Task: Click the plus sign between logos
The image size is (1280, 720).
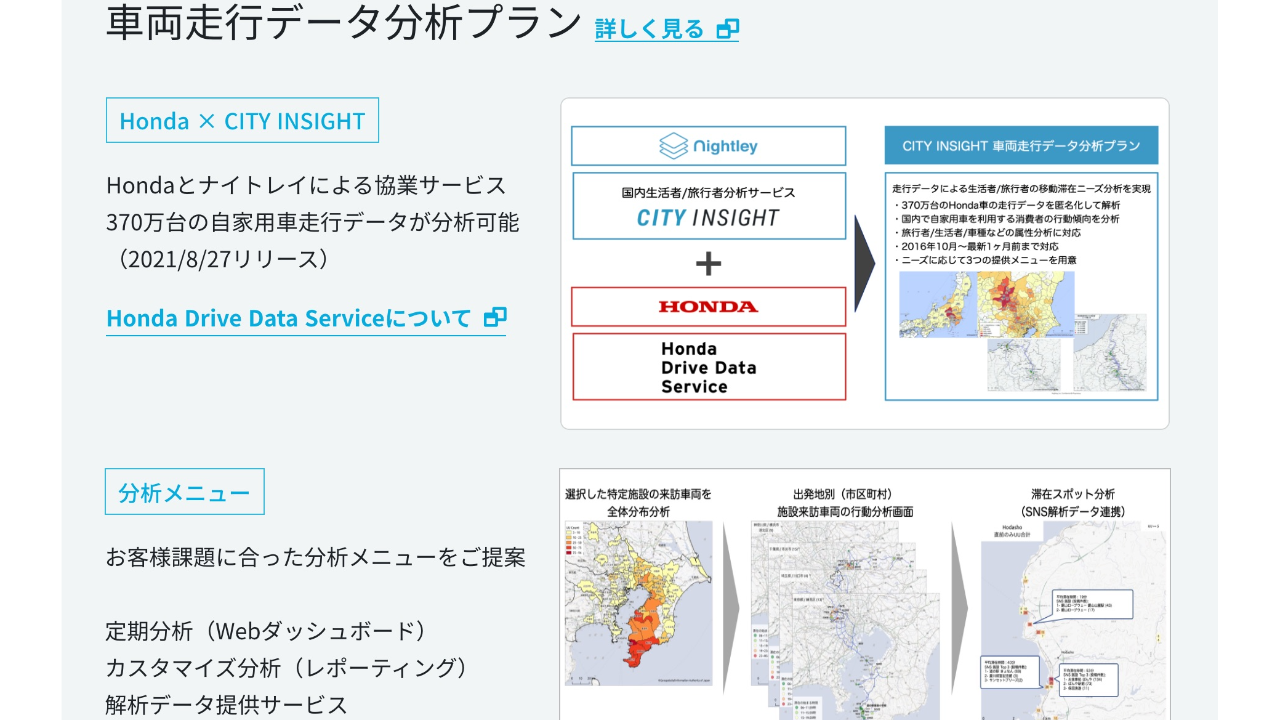Action: click(708, 264)
